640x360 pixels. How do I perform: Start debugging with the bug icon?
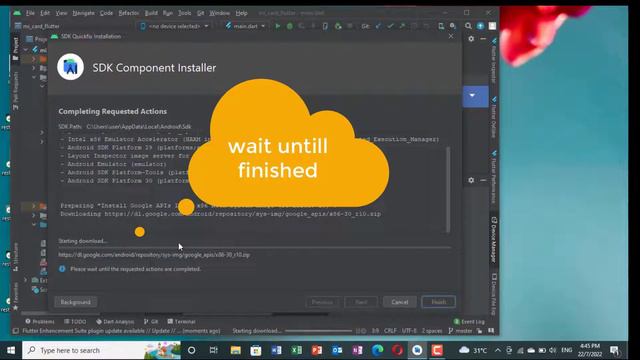pyautogui.click(x=289, y=26)
